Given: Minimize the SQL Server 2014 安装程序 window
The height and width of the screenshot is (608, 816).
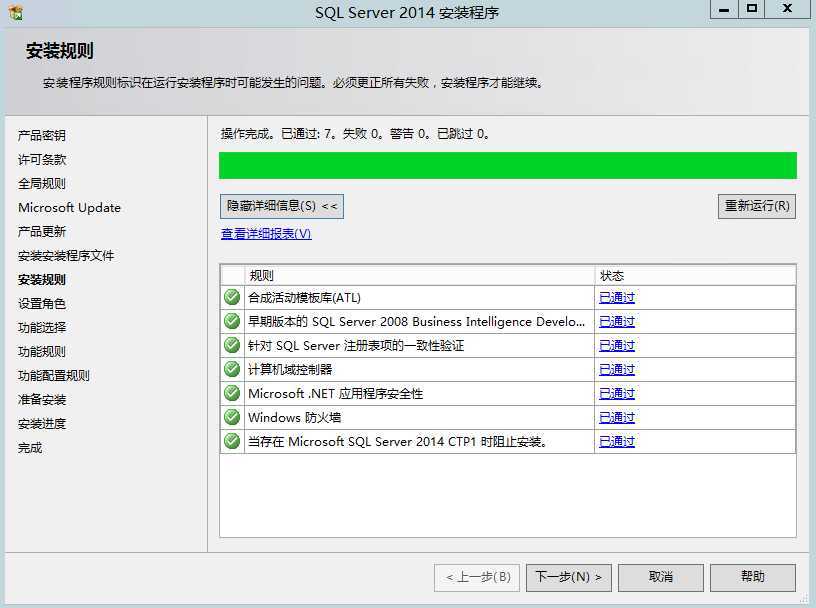Looking at the screenshot, I should pos(724,9).
